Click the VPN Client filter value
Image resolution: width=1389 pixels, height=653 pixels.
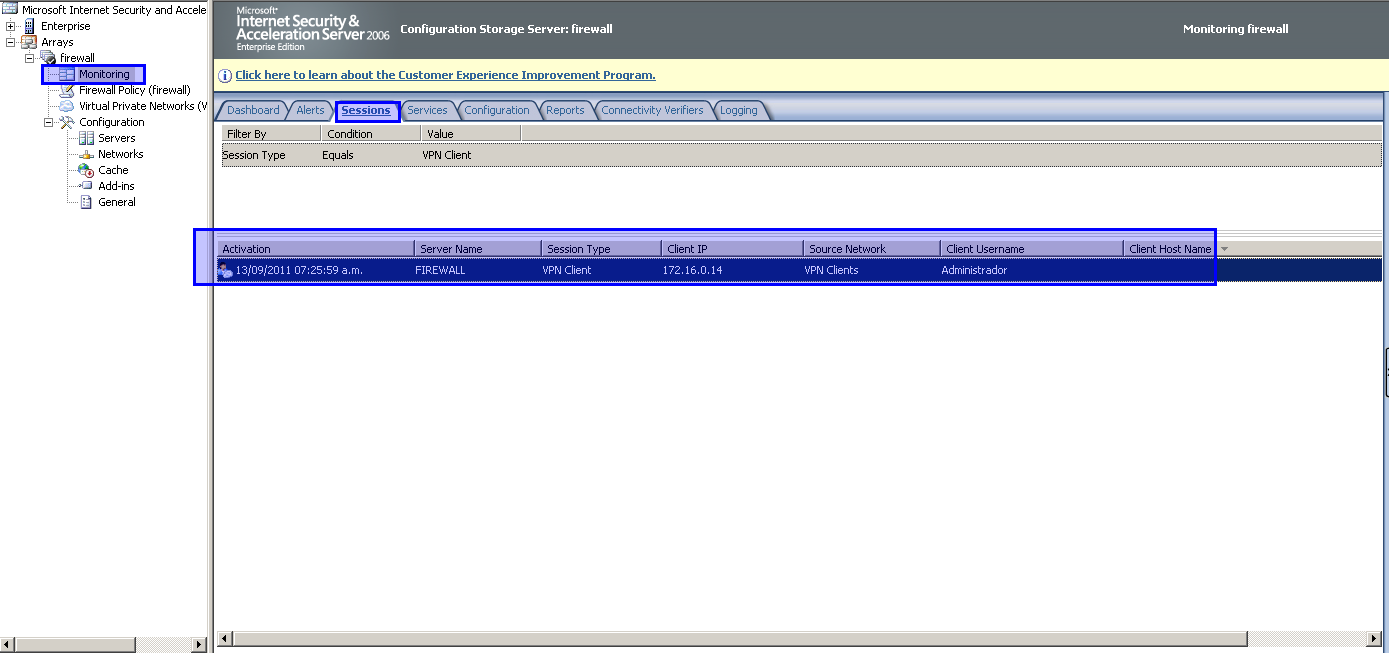point(447,155)
